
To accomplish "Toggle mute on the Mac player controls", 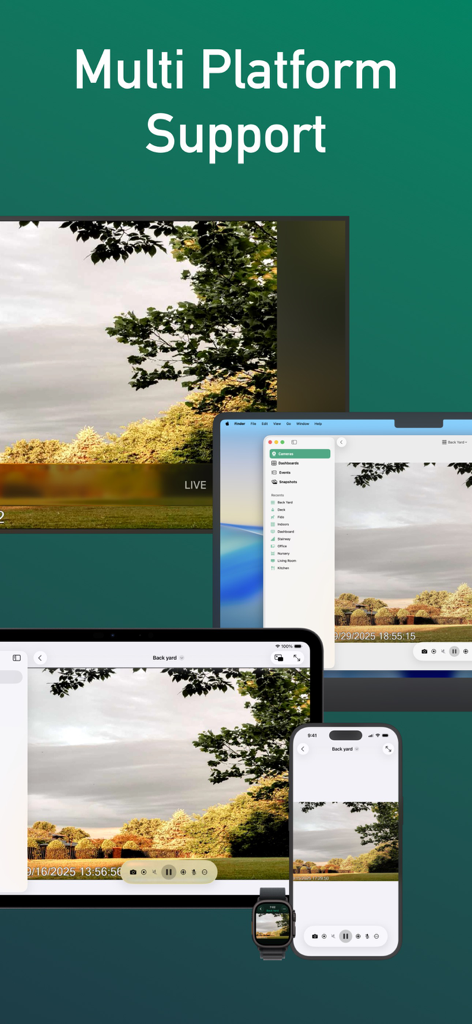I will tap(443, 651).
